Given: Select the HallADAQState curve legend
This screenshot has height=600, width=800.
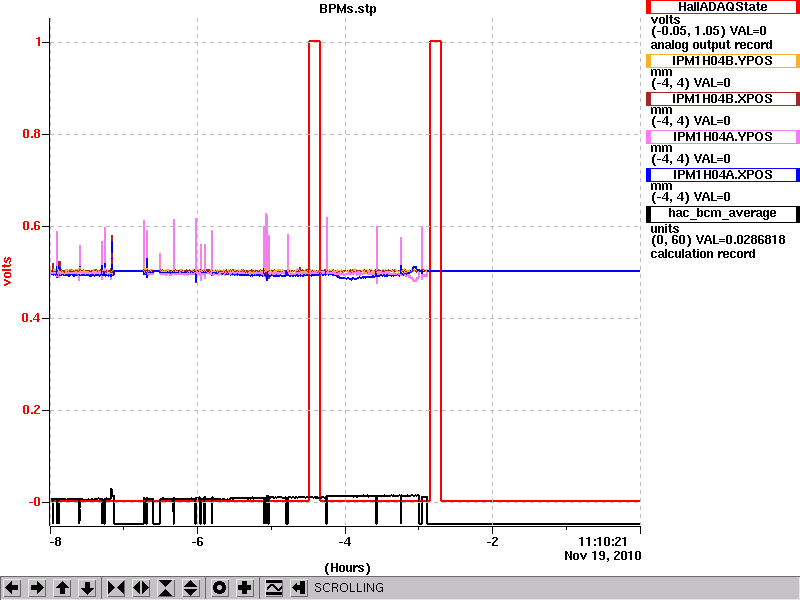Looking at the screenshot, I should pos(722,7).
